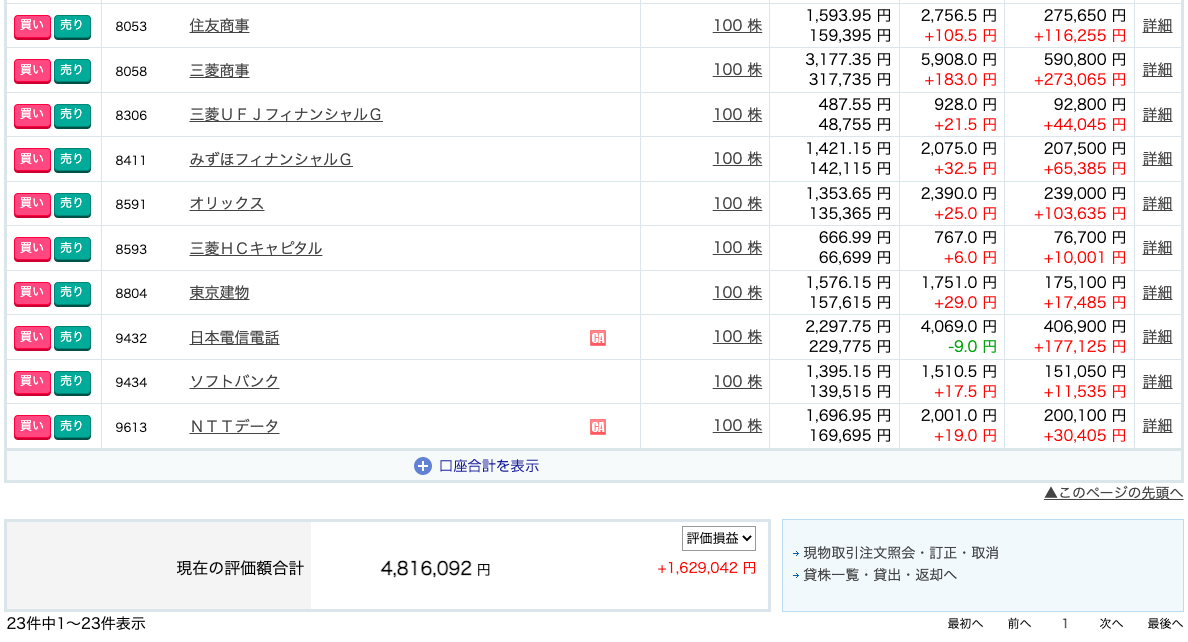Open 現物取引注文照会・訂正・取消 link

tap(901, 553)
